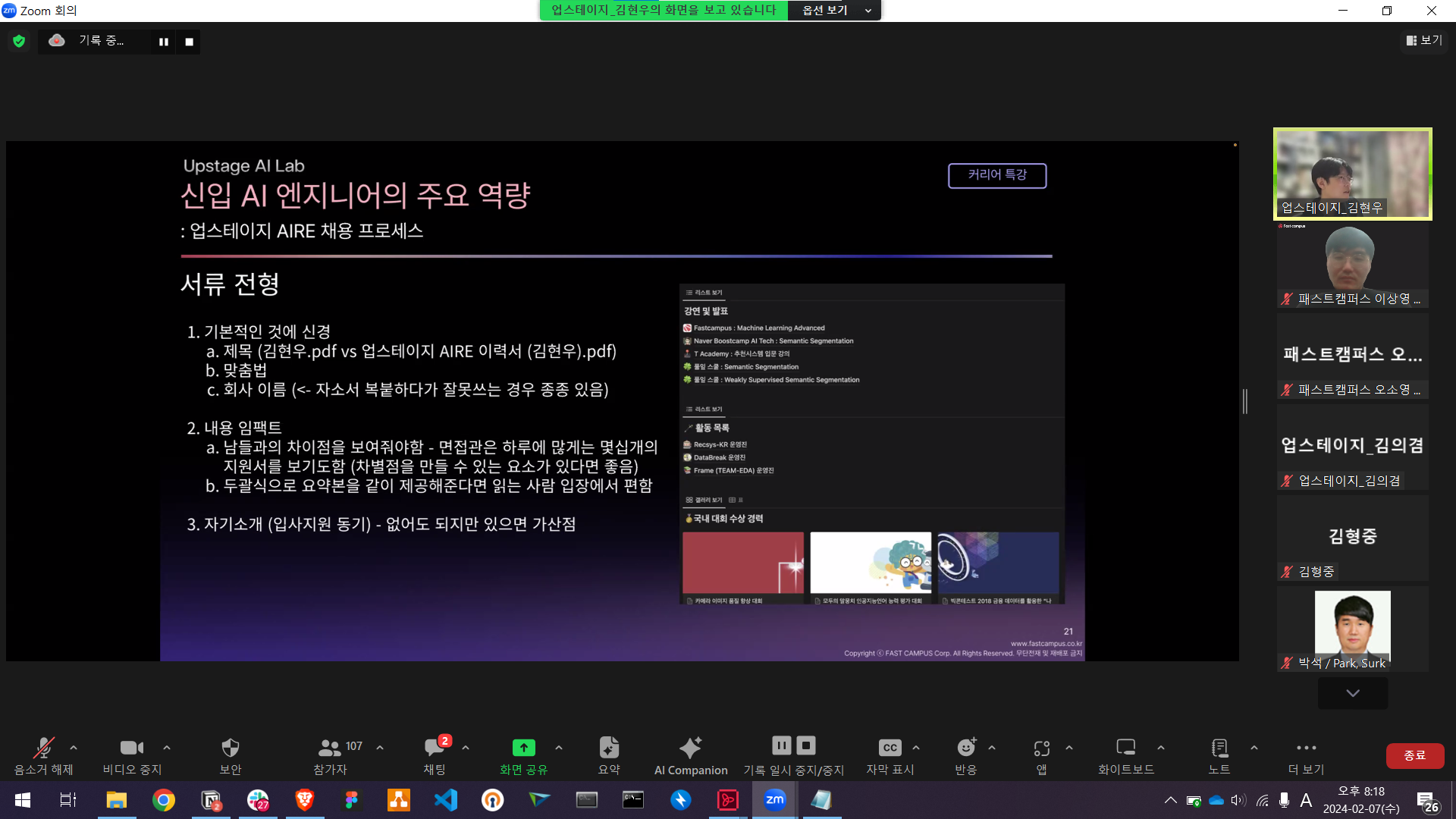The height and width of the screenshot is (819, 1456).
Task: Click the green encryption shield icon
Action: click(x=19, y=42)
